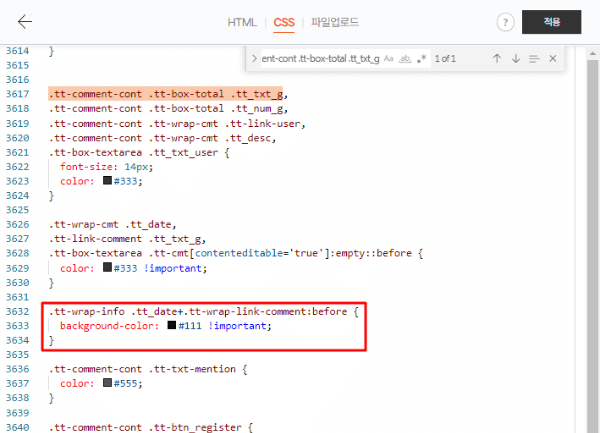Image resolution: width=600 pixels, height=433 pixels.
Task: Expand the replace field chevron
Action: tap(254, 59)
